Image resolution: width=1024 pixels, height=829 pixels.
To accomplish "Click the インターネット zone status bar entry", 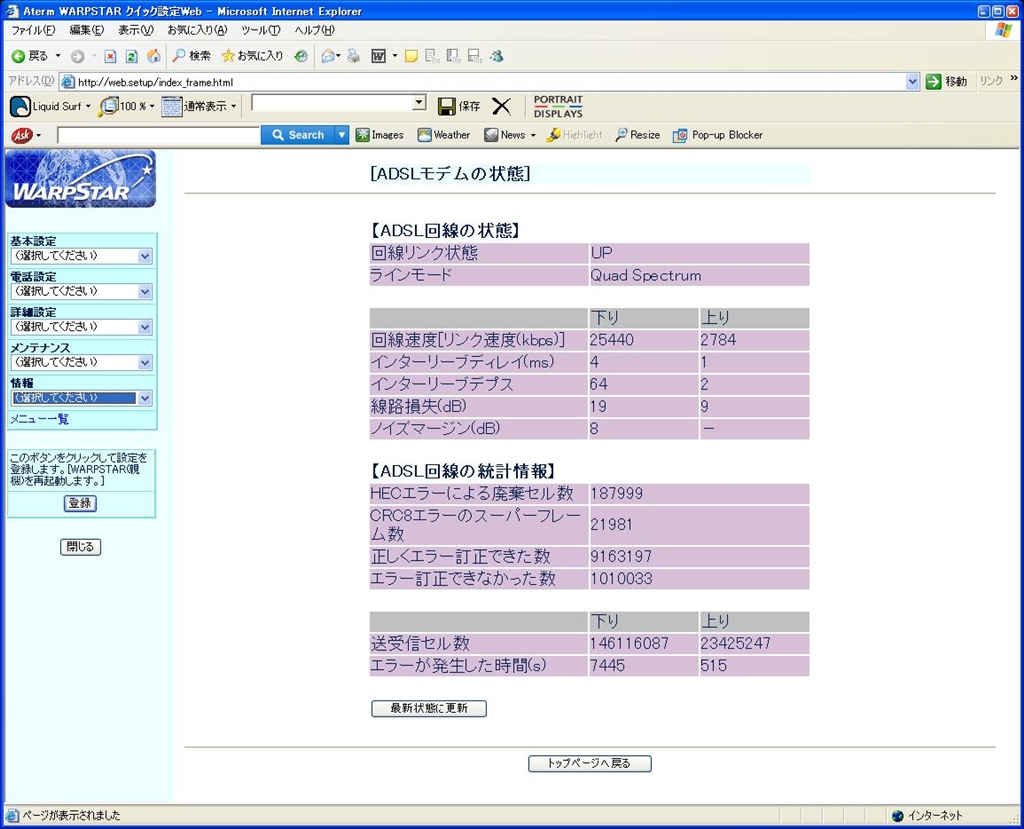I will click(927, 815).
